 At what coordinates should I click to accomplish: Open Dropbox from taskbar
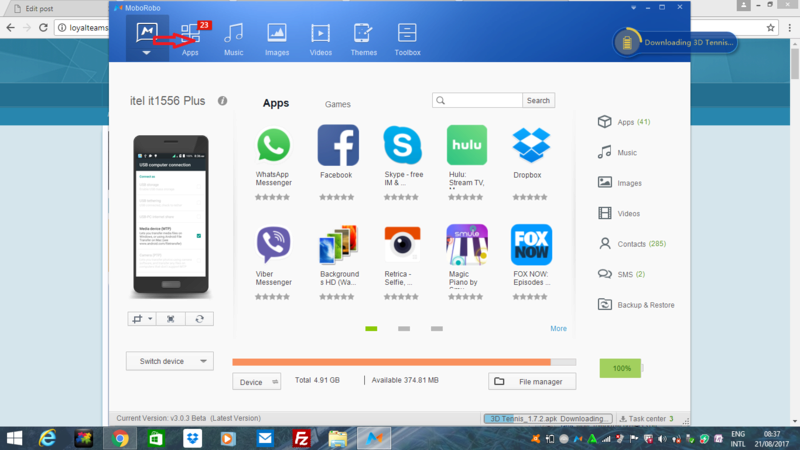(x=192, y=438)
